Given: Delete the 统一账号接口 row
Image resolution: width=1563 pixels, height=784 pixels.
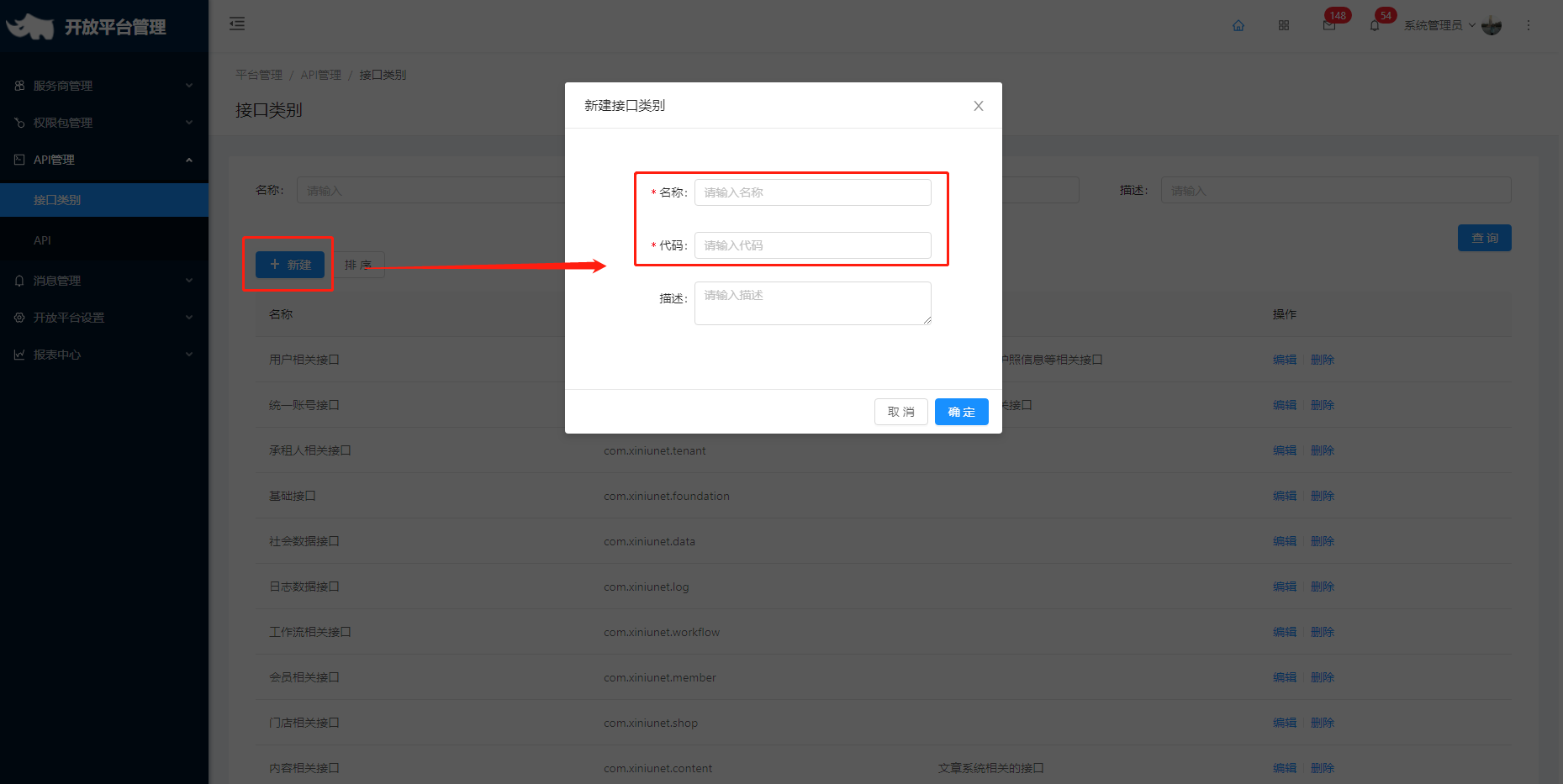Looking at the screenshot, I should 1323,405.
